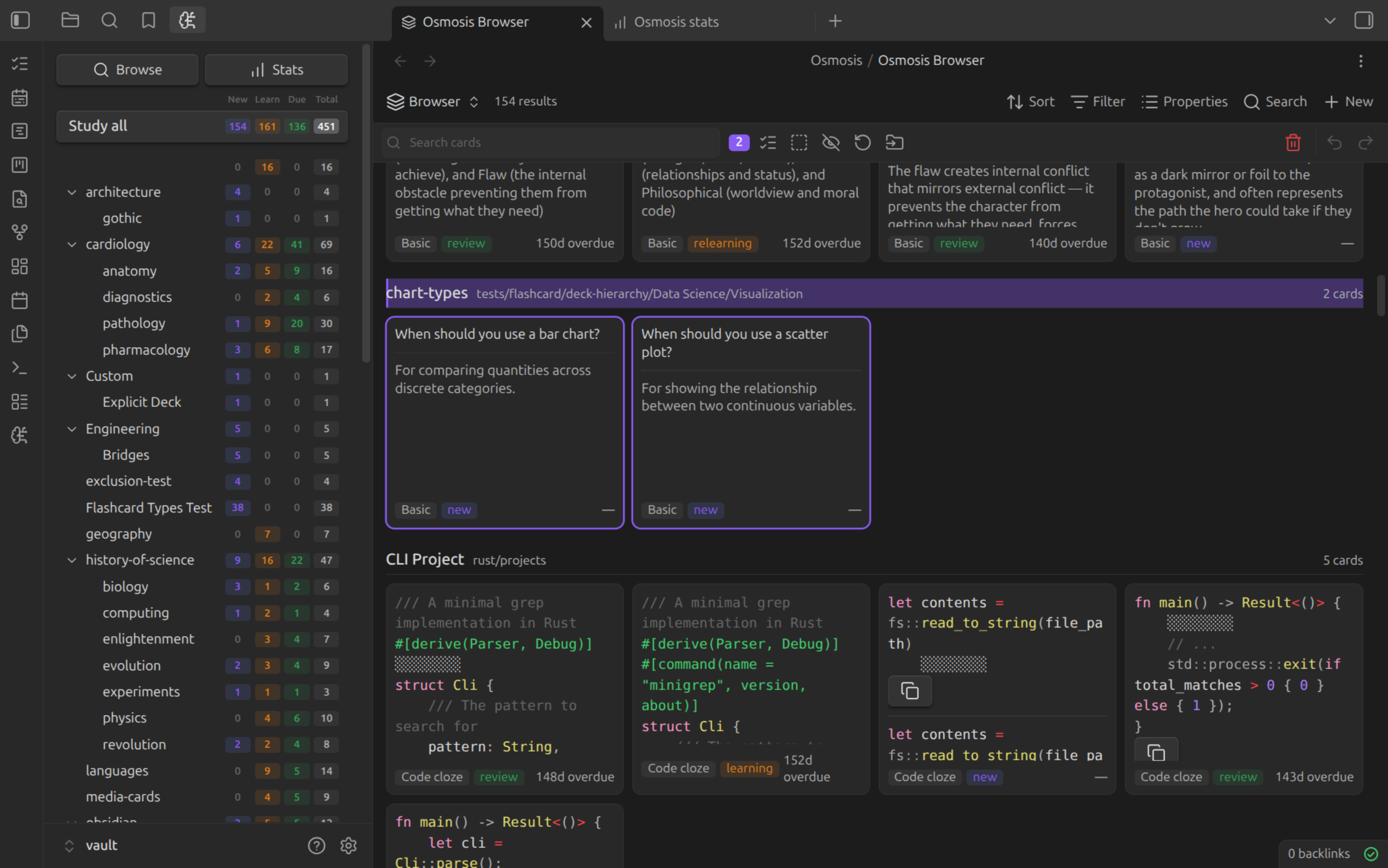Click the Osmosis brain icon in the ribbon
Viewport: 1388px width, 868px height.
point(20,435)
